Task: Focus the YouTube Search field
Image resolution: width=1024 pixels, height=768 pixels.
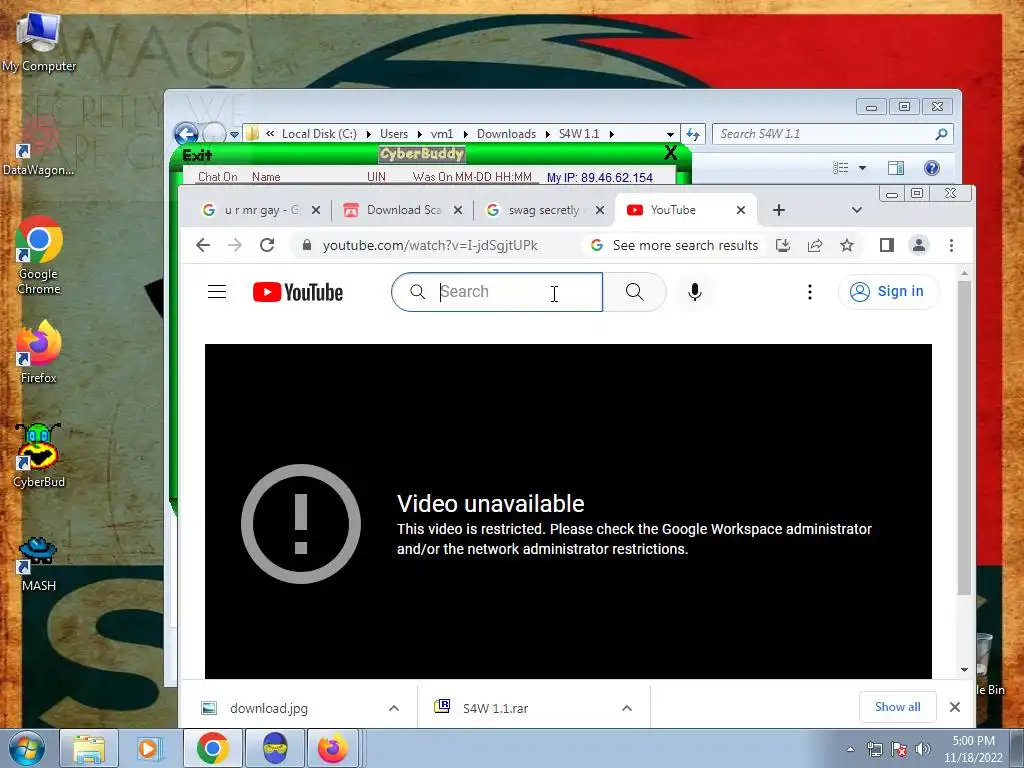Action: click(x=497, y=292)
